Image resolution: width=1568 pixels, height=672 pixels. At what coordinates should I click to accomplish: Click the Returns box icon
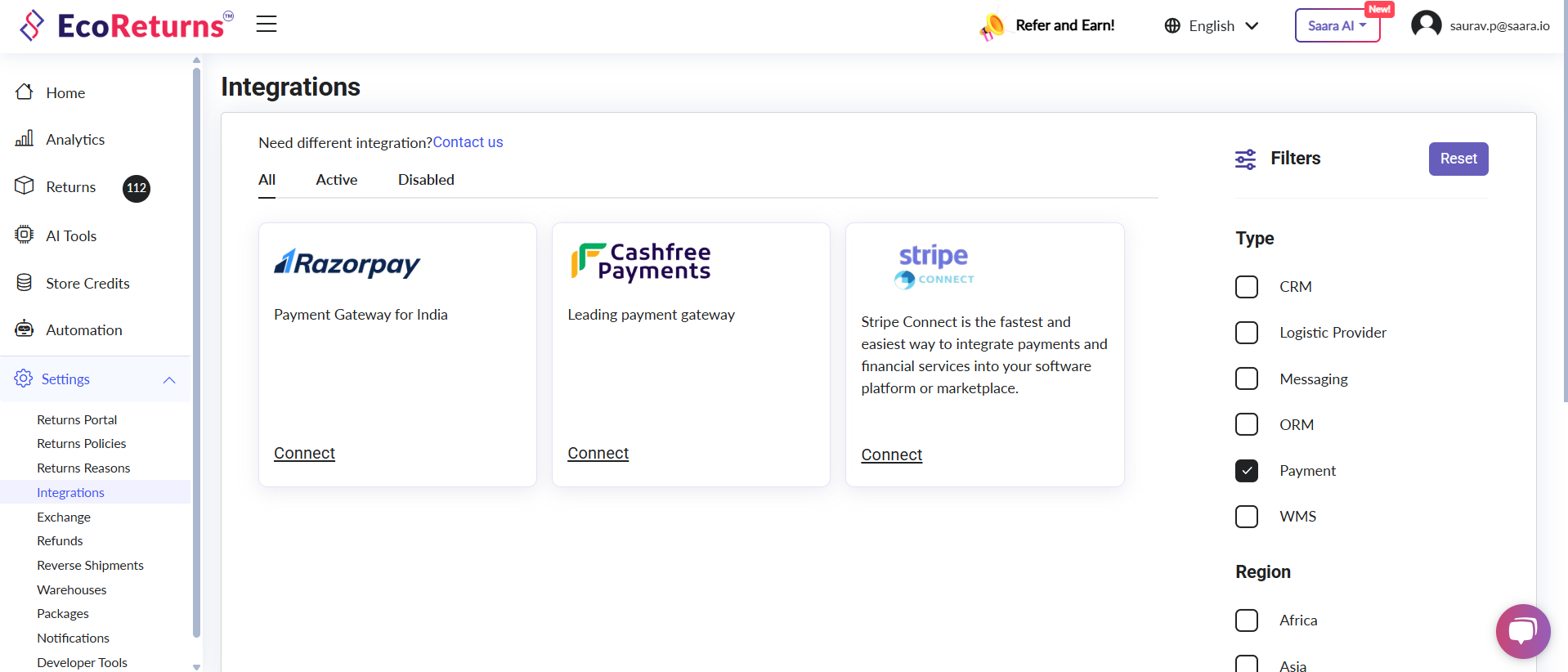point(25,186)
